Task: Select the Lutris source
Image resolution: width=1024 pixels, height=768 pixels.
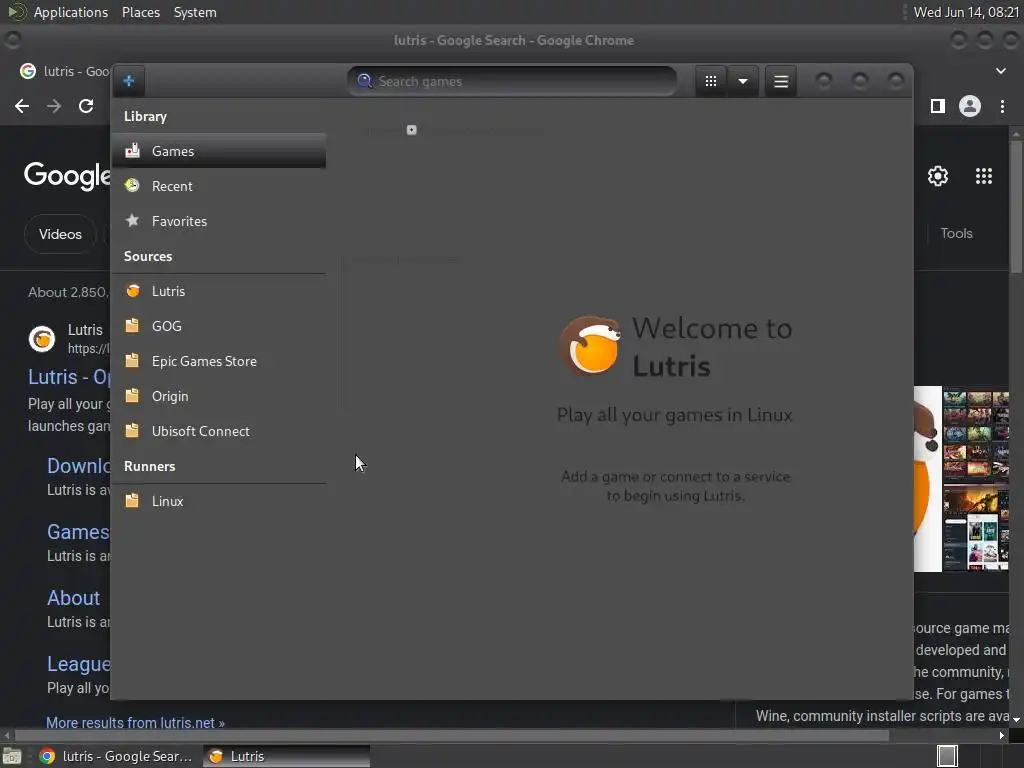Action: [x=219, y=291]
